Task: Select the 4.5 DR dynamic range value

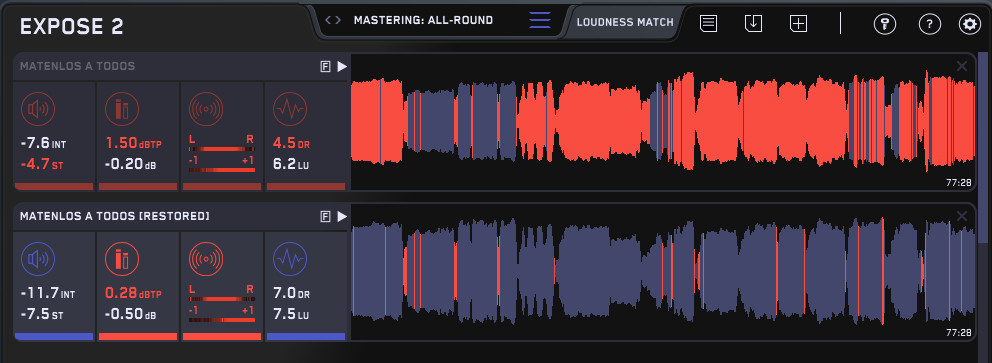Action: pyautogui.click(x=291, y=144)
